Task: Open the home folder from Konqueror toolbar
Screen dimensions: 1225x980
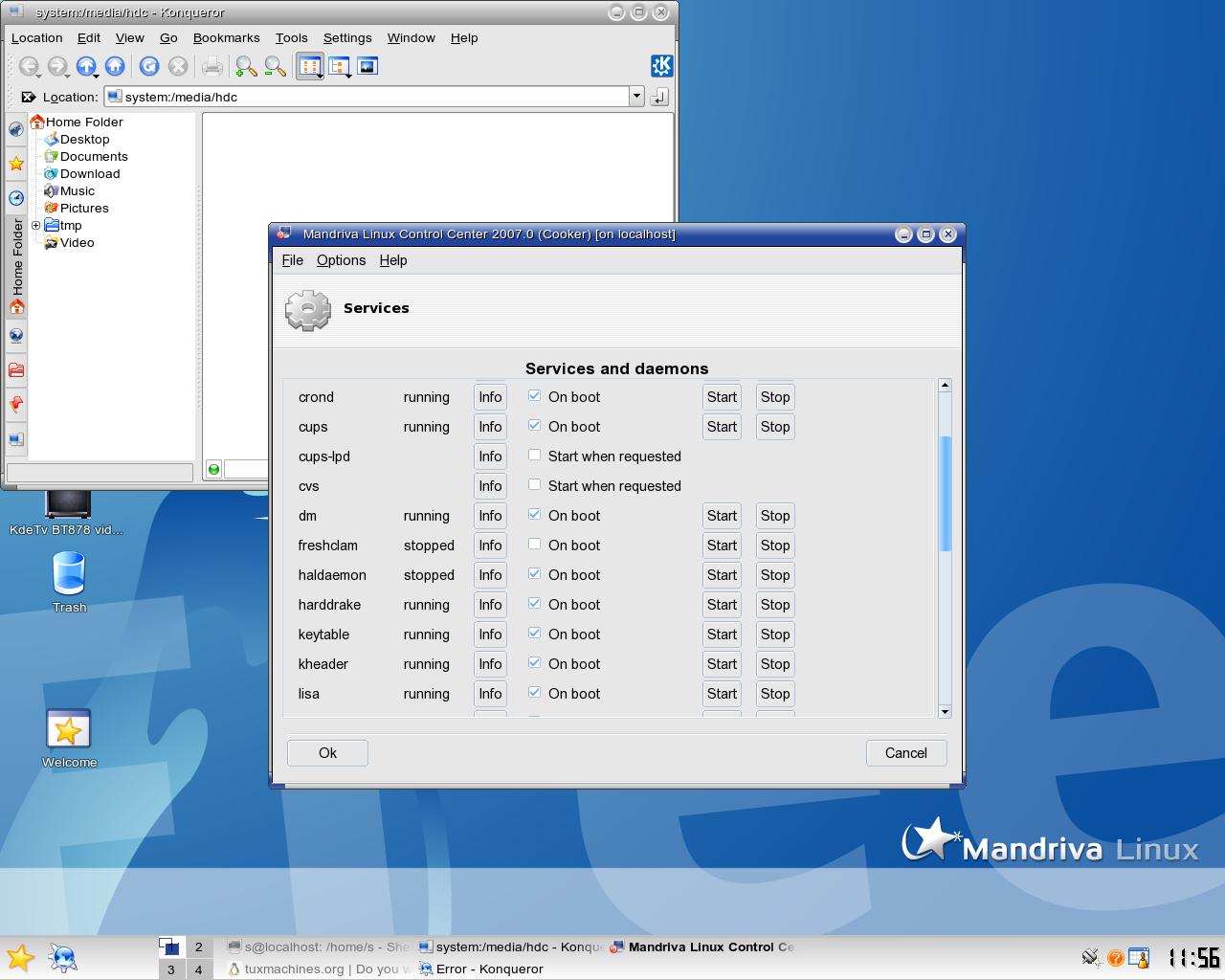Action: pyautogui.click(x=115, y=66)
